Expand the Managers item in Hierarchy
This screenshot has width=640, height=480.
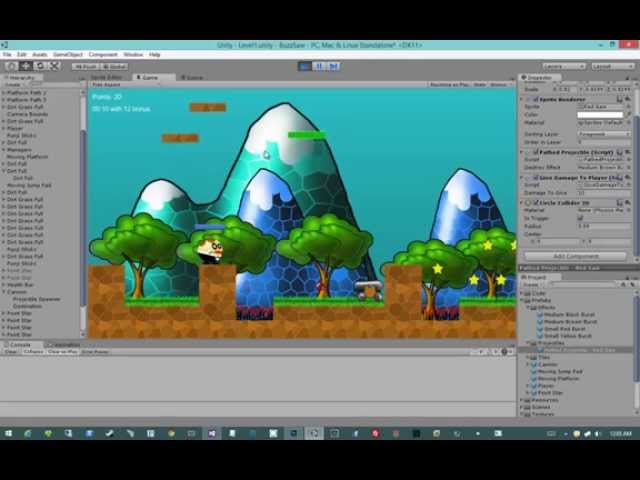(x=4, y=150)
